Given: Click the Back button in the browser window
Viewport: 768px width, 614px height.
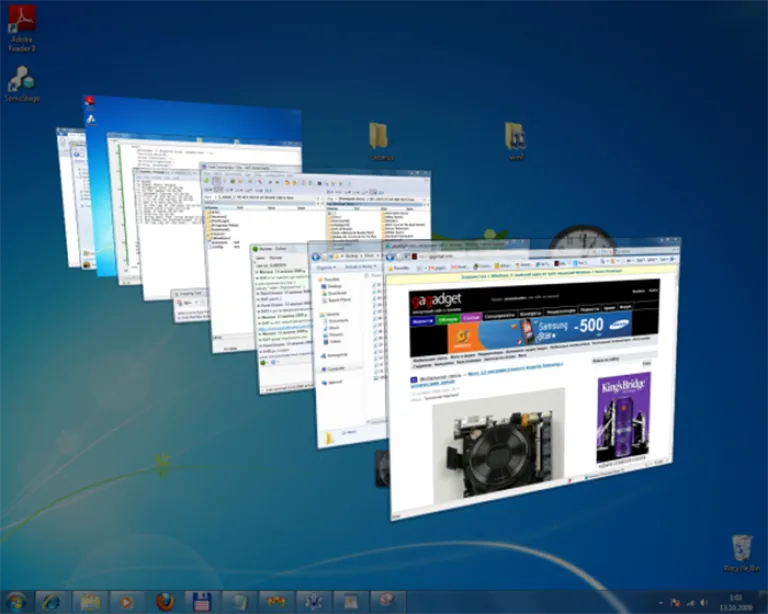Looking at the screenshot, I should 390,257.
